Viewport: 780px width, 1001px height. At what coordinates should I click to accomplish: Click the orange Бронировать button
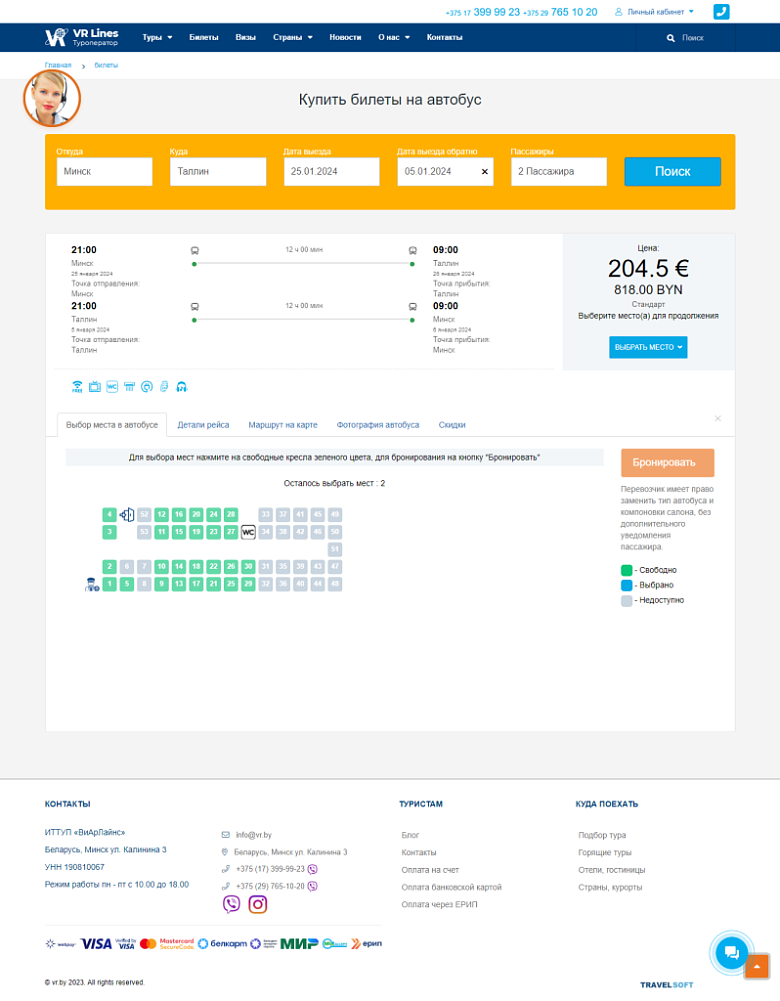click(668, 463)
